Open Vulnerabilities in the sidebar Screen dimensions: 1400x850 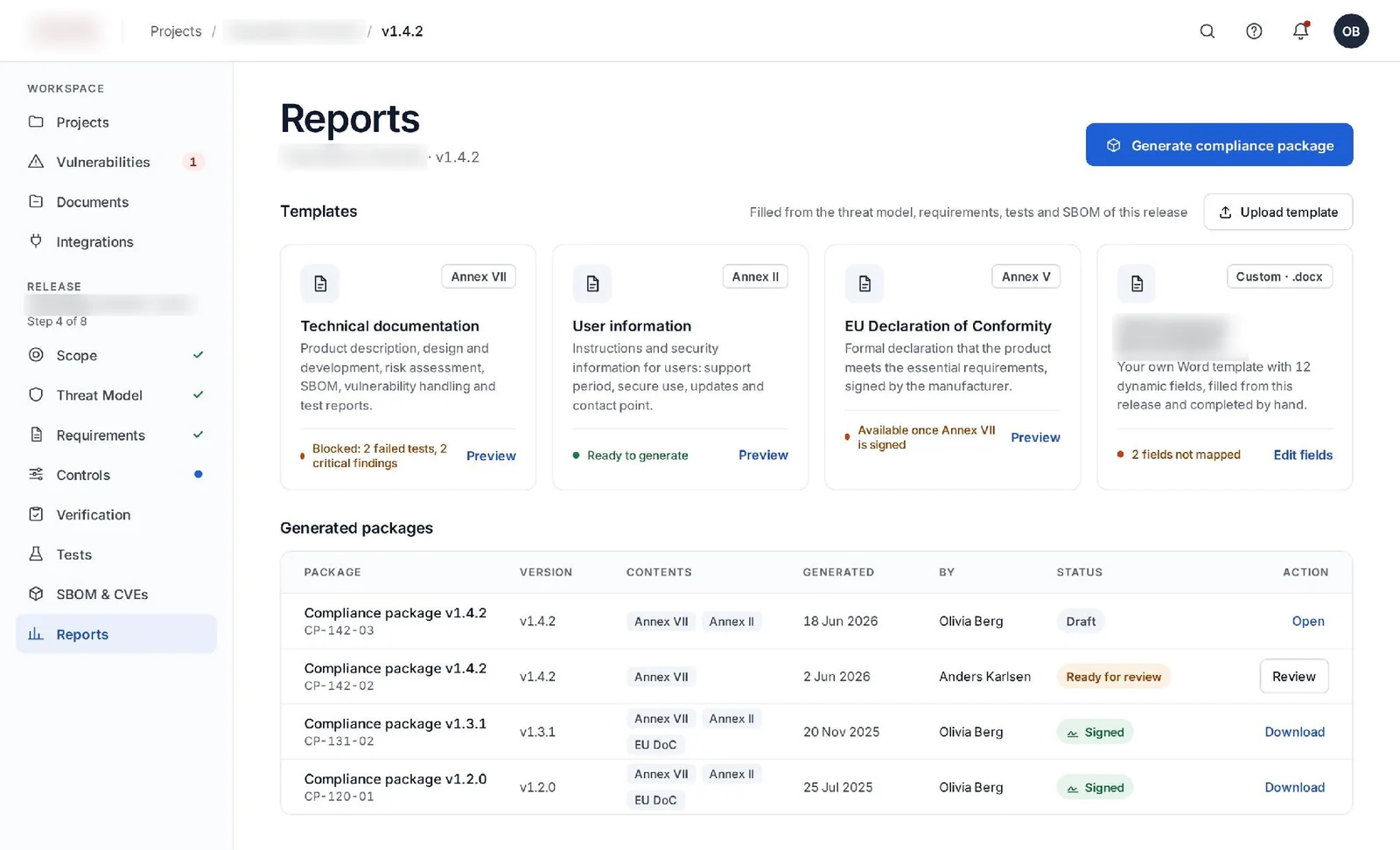[x=116, y=162]
